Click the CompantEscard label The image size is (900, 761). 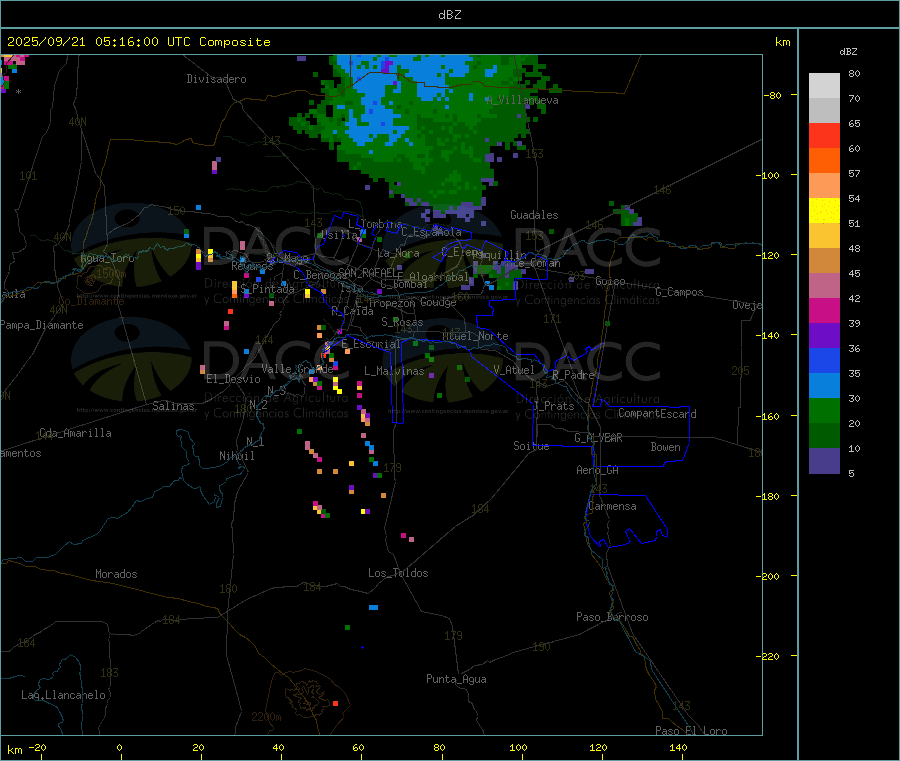point(658,414)
